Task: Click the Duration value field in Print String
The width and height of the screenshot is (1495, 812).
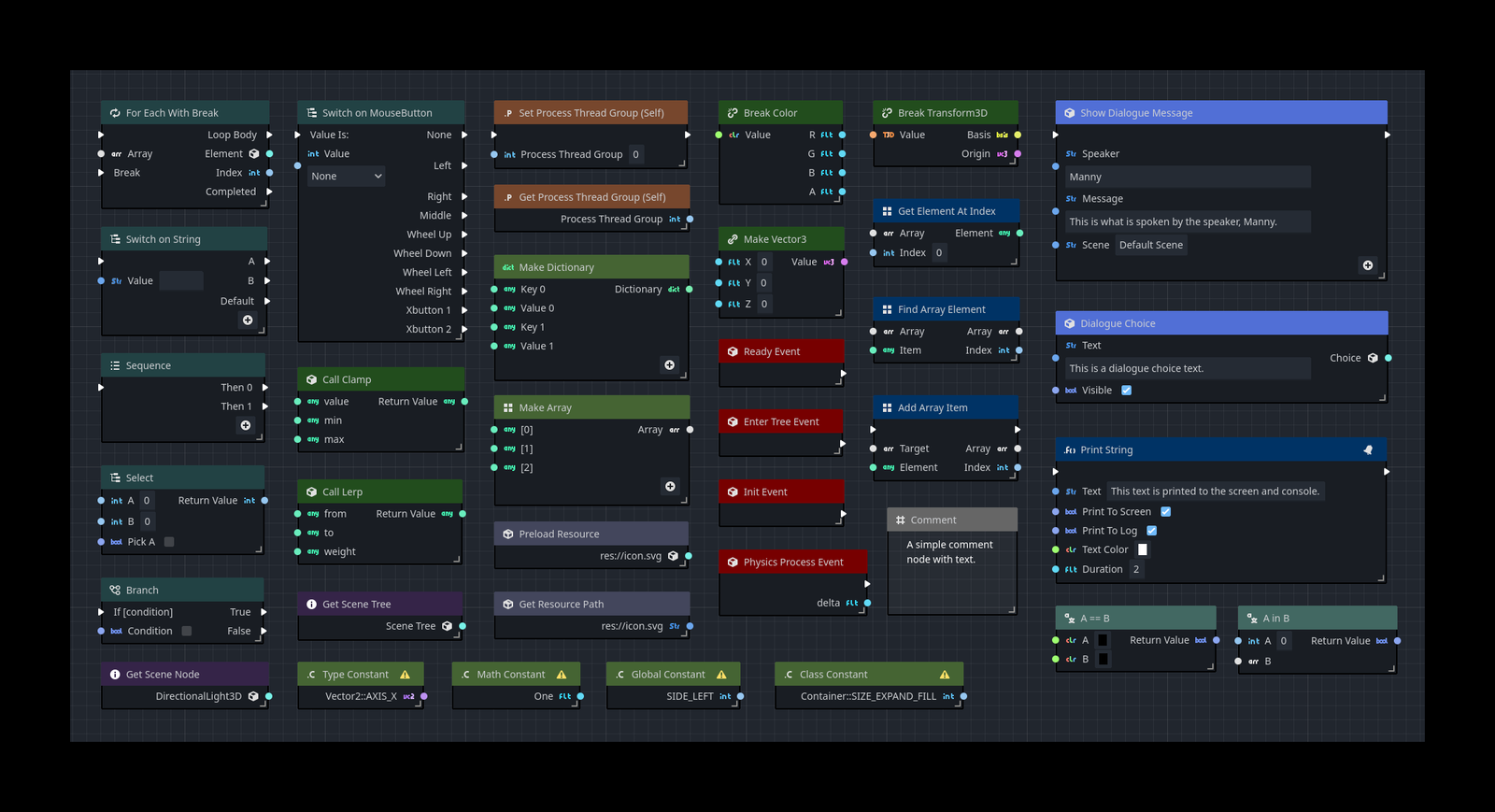Action: tap(1136, 570)
